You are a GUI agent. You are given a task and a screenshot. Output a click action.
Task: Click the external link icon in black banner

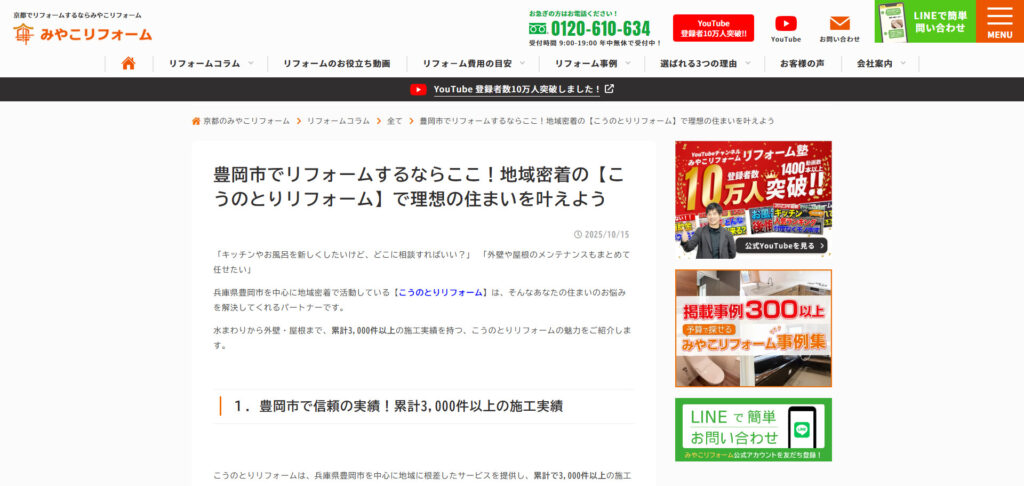(x=609, y=89)
